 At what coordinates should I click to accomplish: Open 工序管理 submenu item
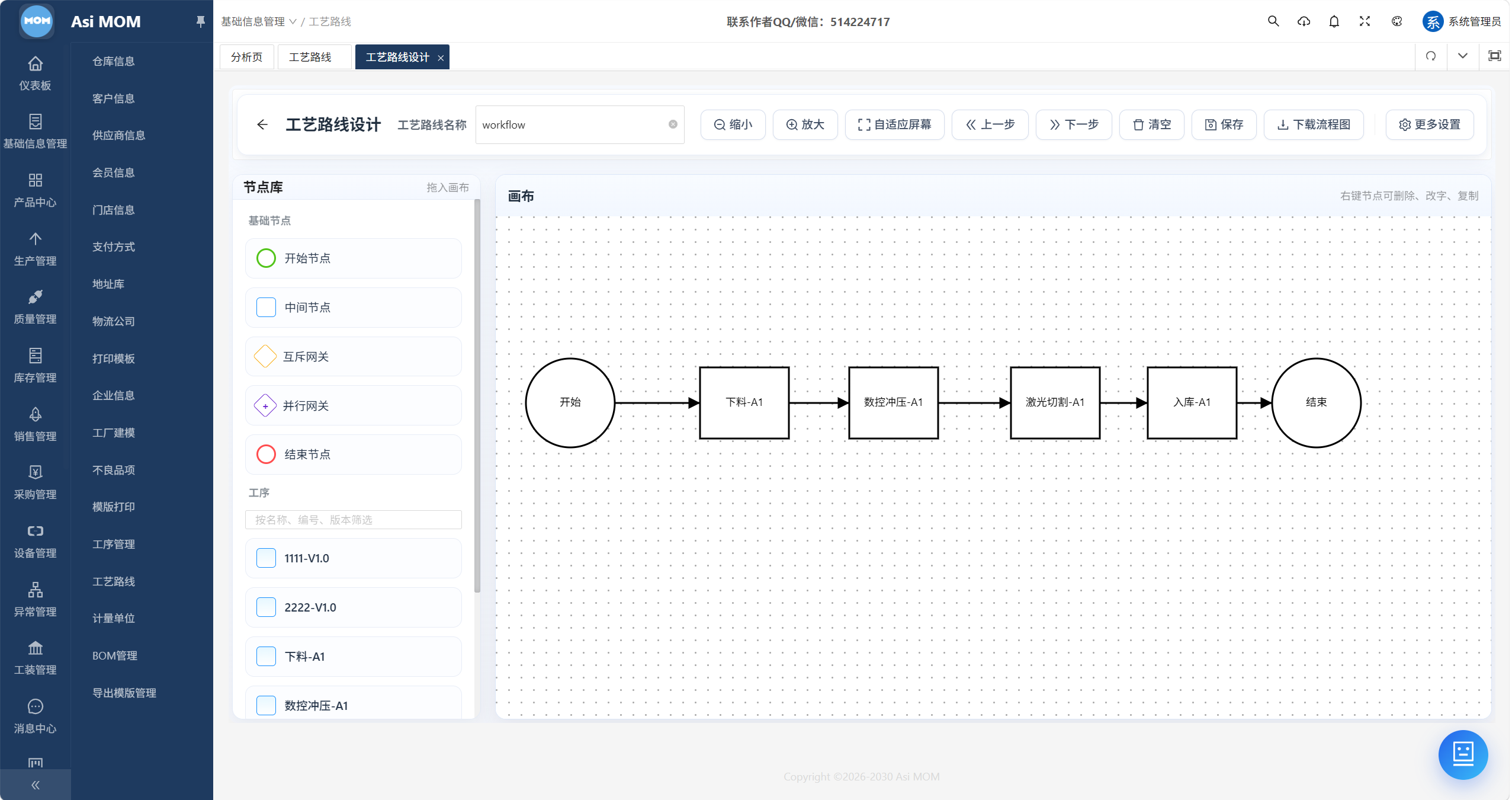click(x=114, y=544)
